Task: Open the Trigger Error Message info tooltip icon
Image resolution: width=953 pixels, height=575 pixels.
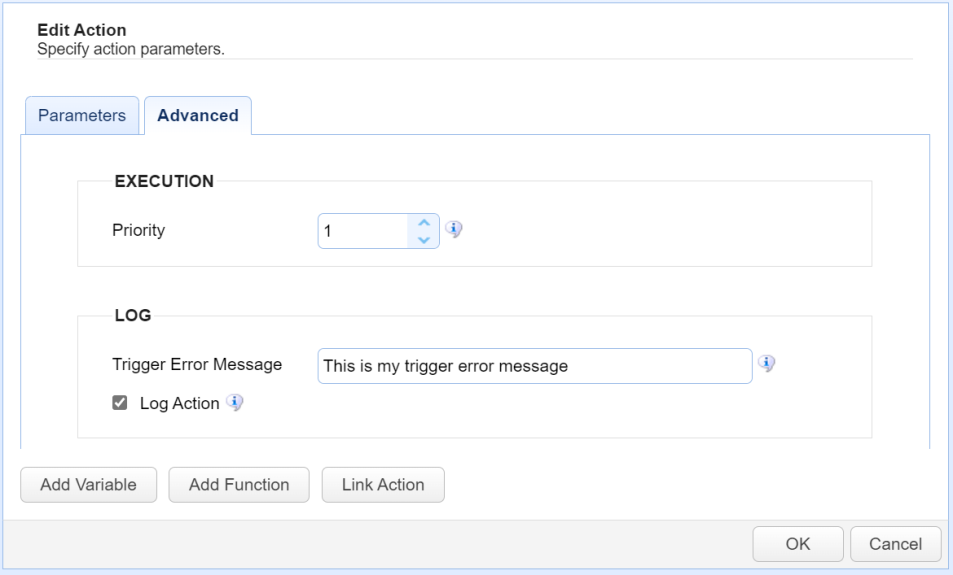Action: [767, 364]
